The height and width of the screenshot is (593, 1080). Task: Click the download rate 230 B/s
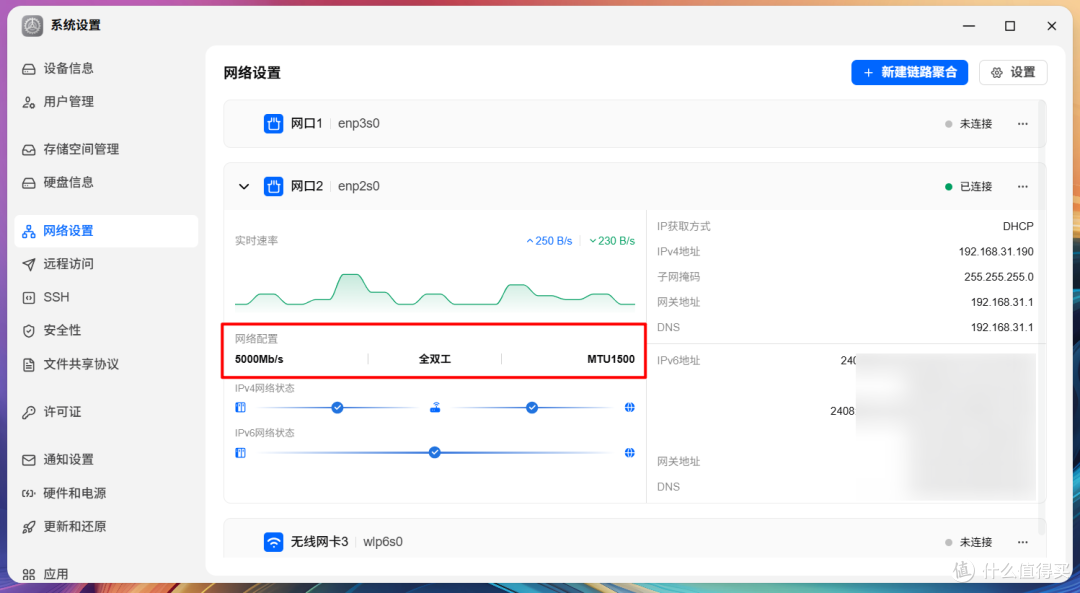612,241
